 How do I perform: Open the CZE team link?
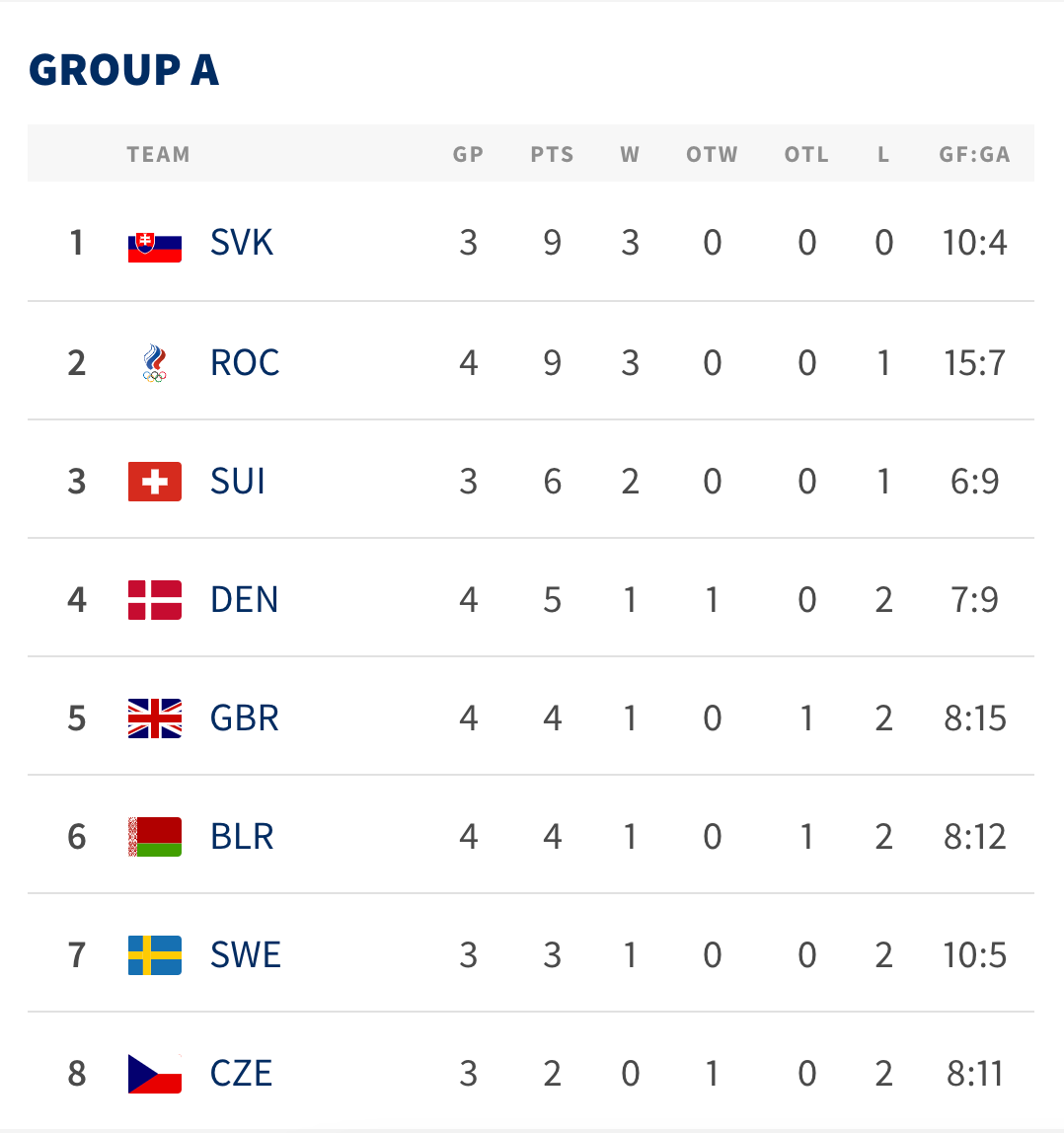242,1074
